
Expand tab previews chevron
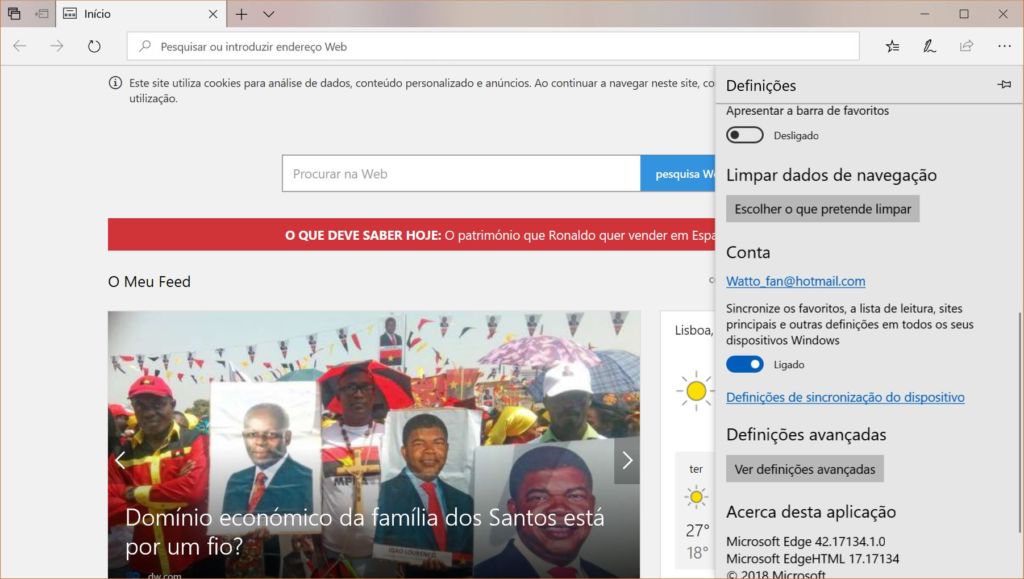[x=268, y=14]
